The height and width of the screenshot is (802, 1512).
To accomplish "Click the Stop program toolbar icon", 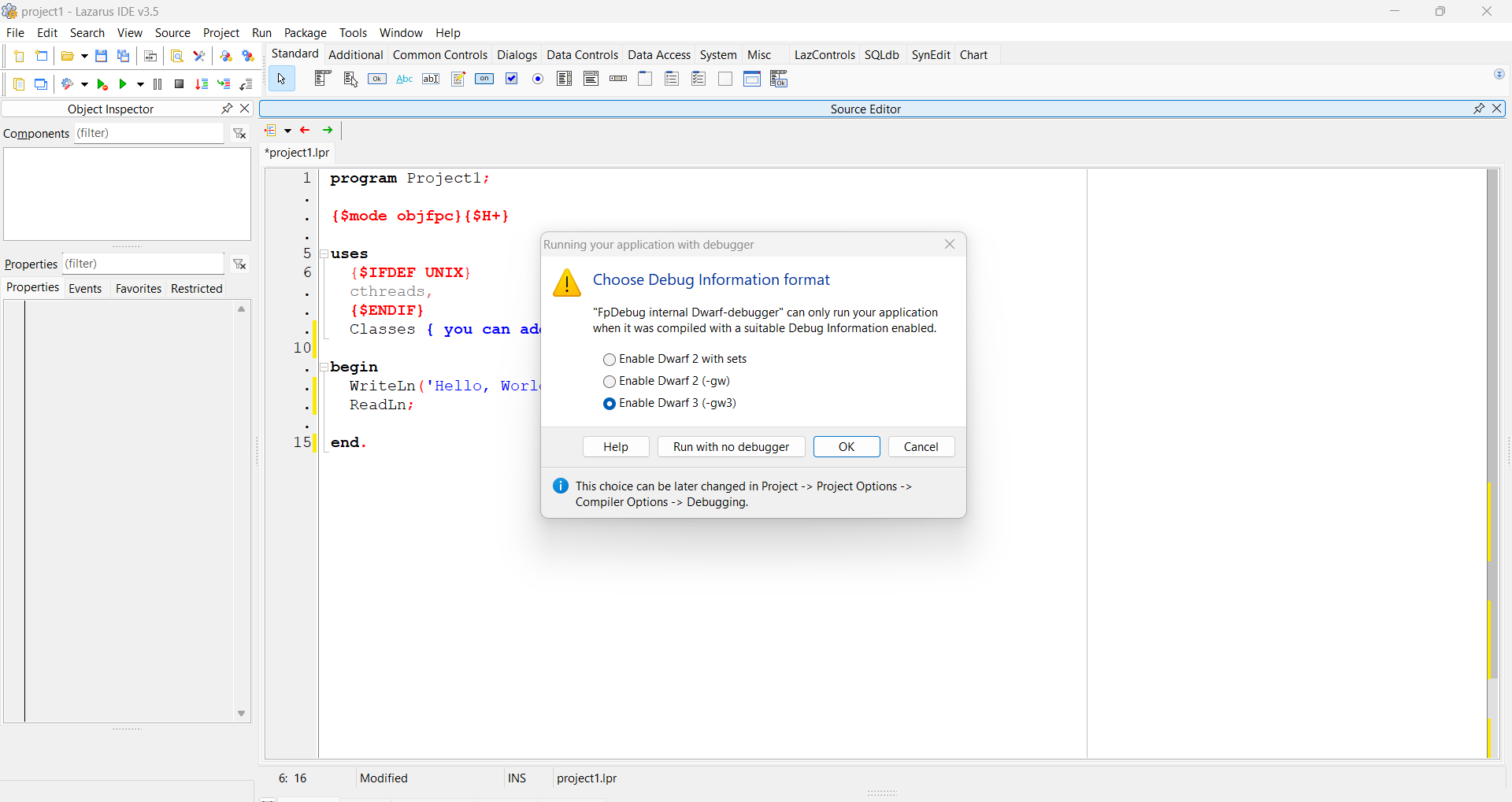I will 179,84.
